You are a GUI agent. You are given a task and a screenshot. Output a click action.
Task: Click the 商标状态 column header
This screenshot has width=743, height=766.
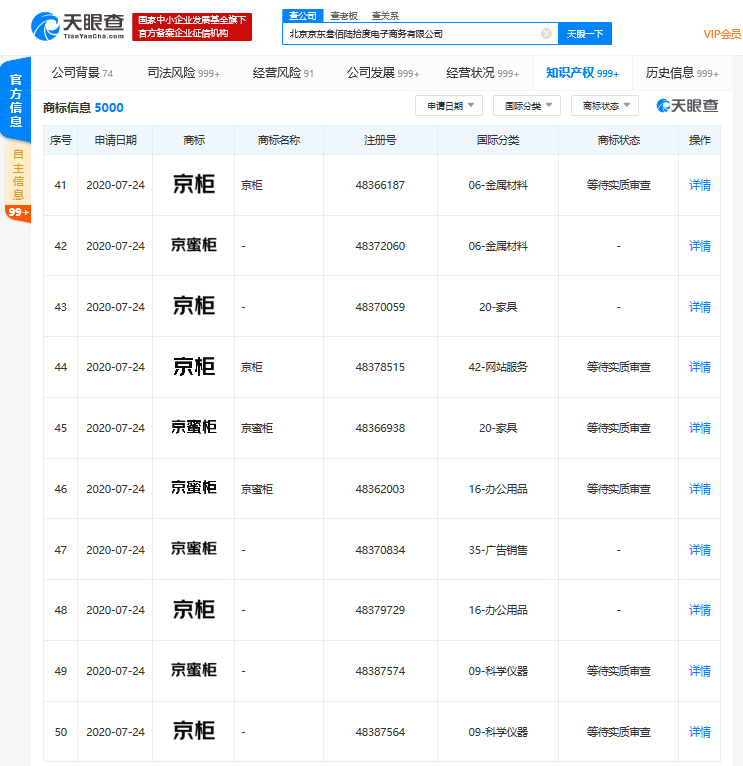[x=618, y=141]
